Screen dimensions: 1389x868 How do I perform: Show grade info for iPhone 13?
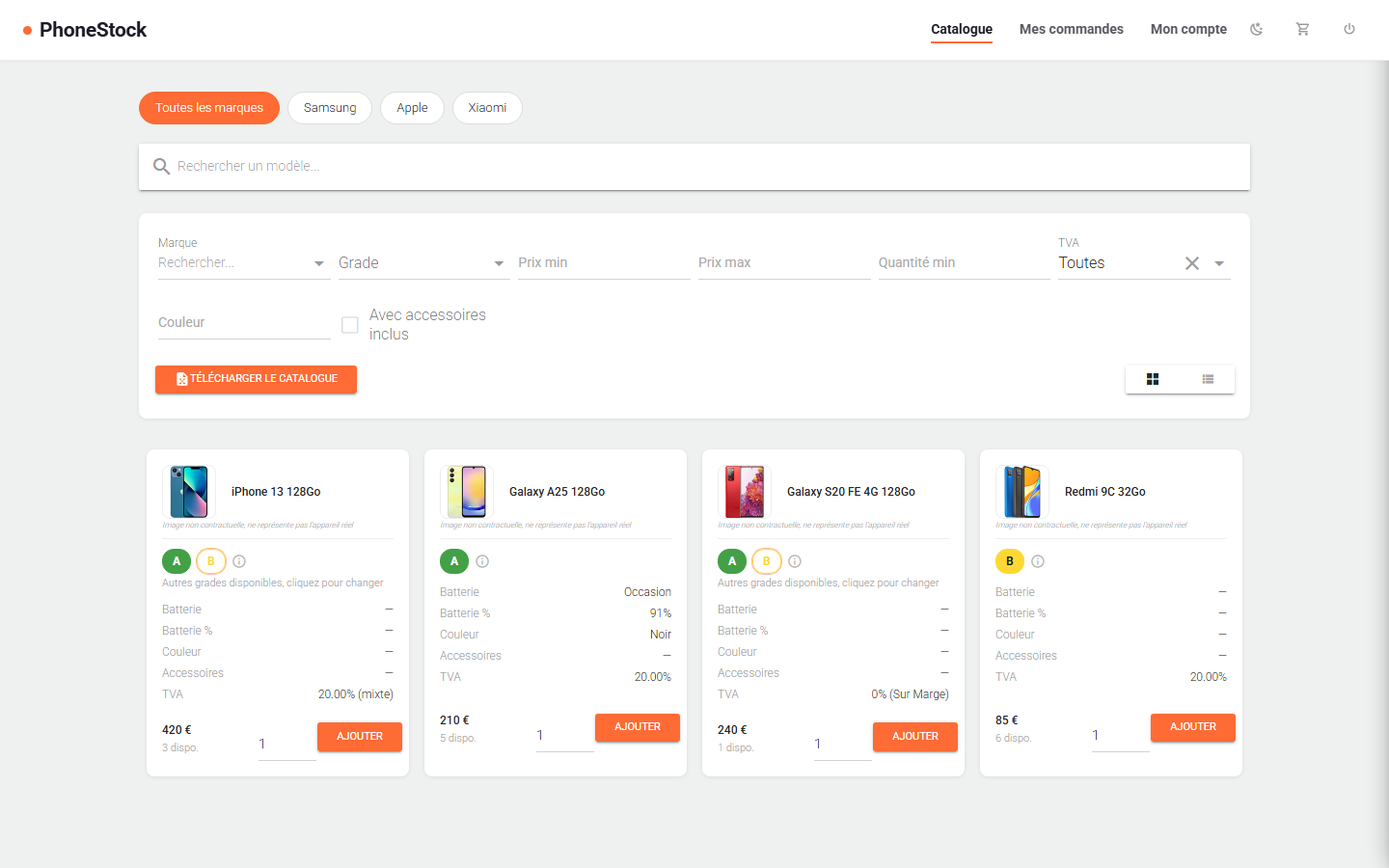click(x=239, y=561)
